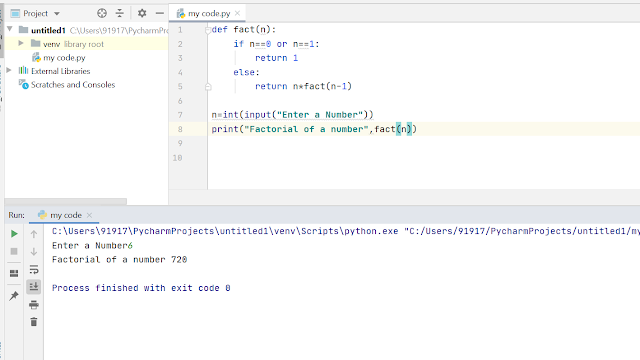The image size is (640, 360).
Task: Toggle Soft-Wrap in Run console
Action: point(34,269)
